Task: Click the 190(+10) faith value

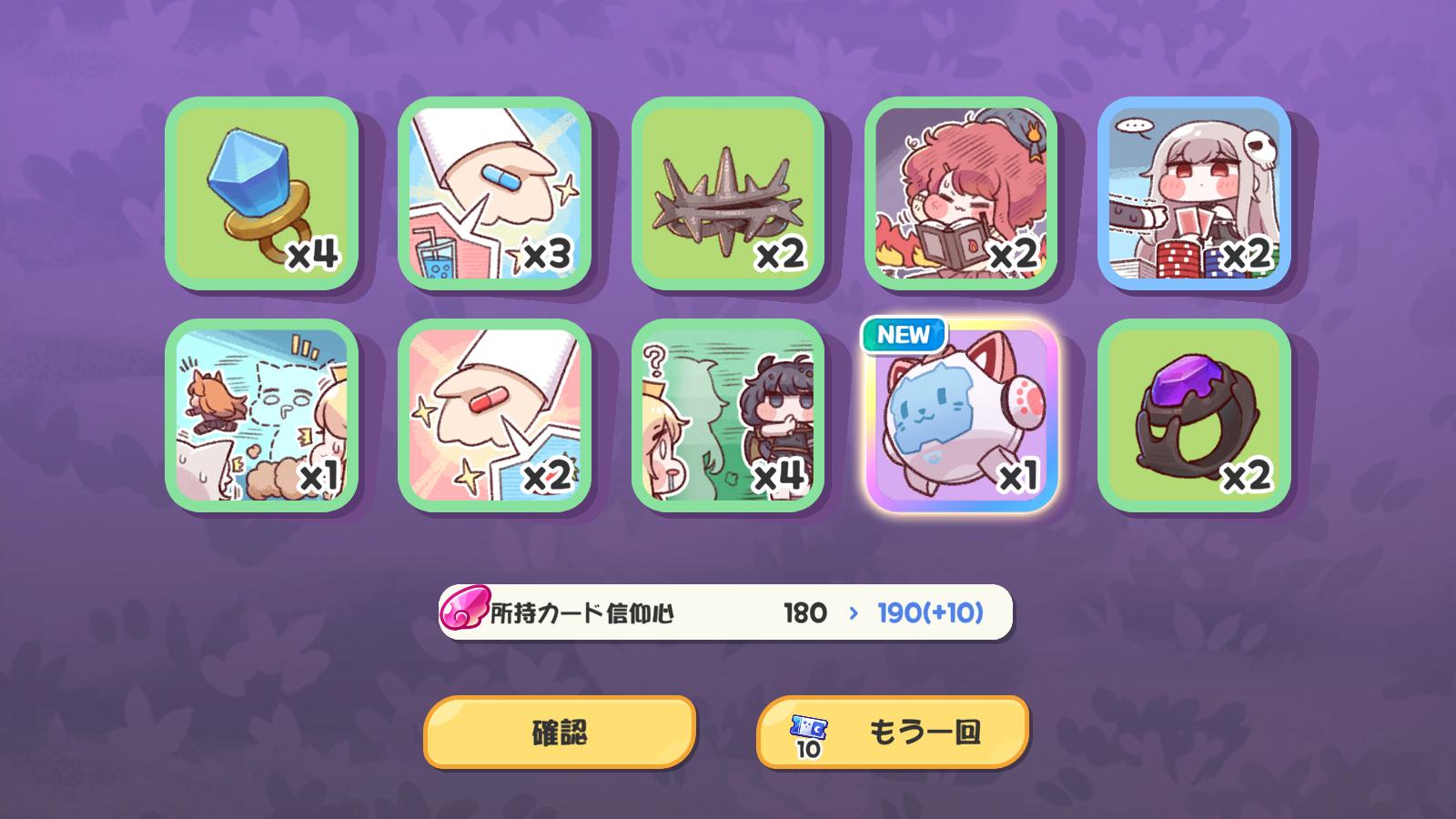Action: (930, 613)
